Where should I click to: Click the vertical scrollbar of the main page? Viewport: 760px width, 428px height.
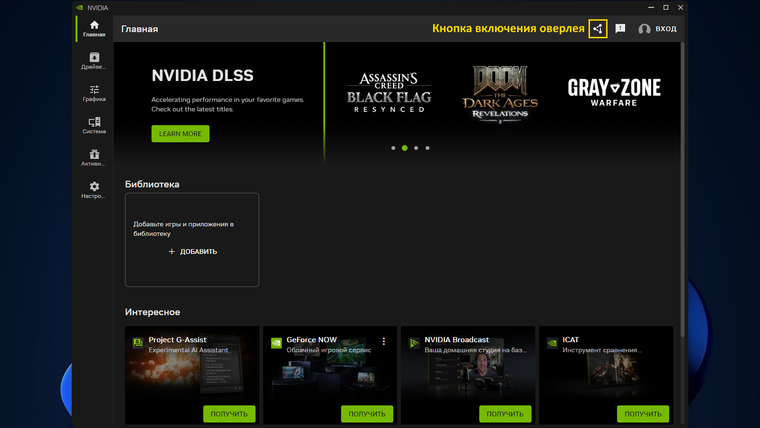(x=682, y=189)
